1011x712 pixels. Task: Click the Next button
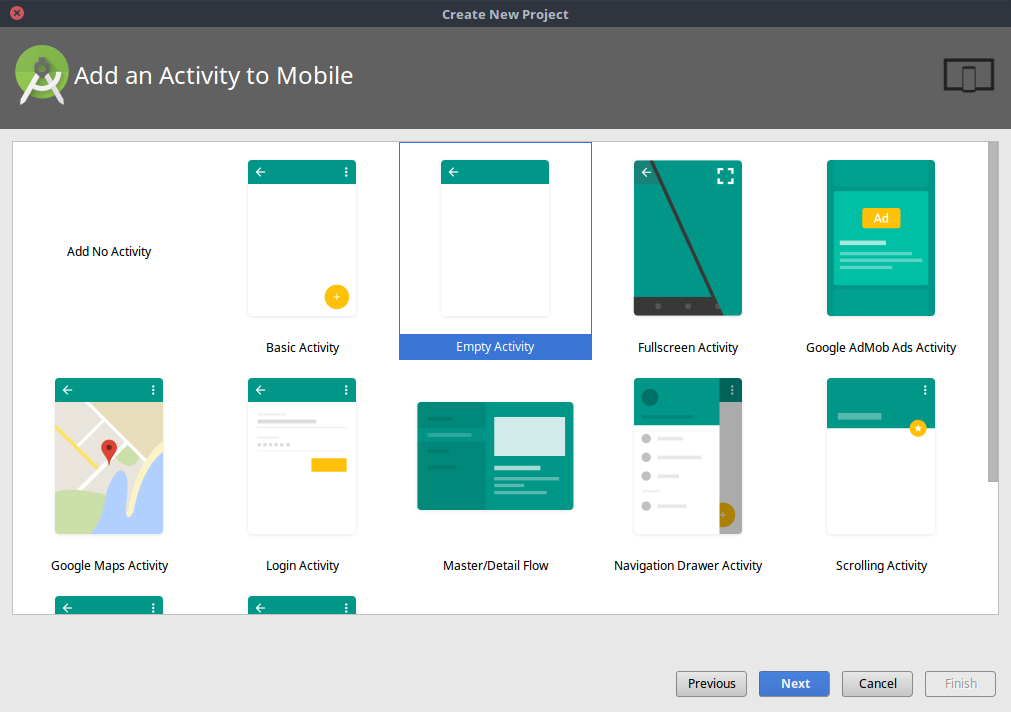(x=794, y=684)
